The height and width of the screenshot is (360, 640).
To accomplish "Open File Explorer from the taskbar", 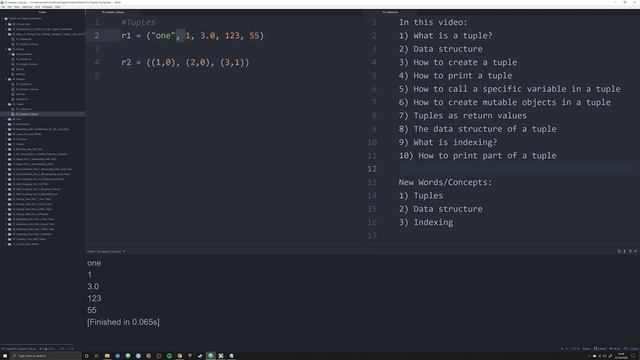I will click(x=107, y=356).
